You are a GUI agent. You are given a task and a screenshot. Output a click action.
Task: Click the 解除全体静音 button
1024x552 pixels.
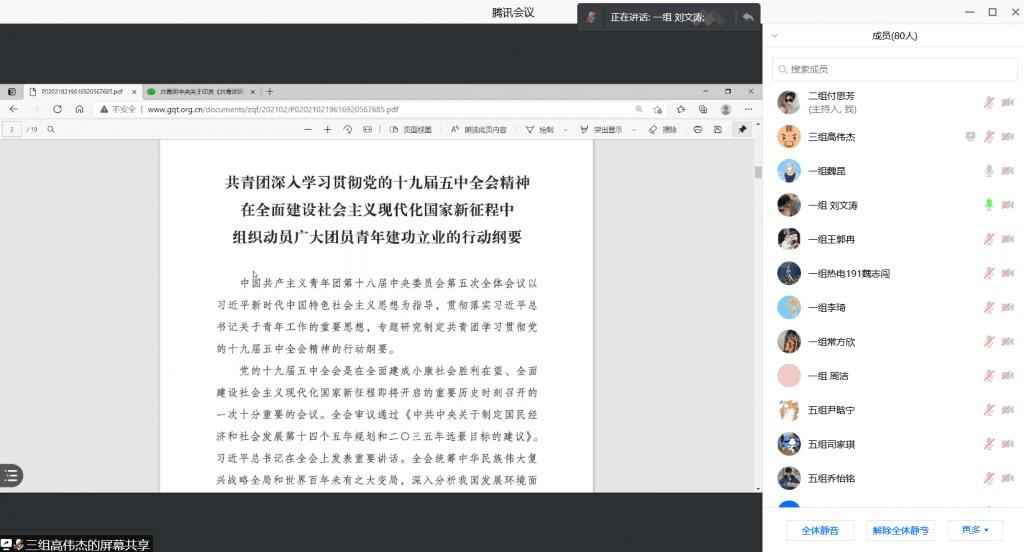coord(900,530)
